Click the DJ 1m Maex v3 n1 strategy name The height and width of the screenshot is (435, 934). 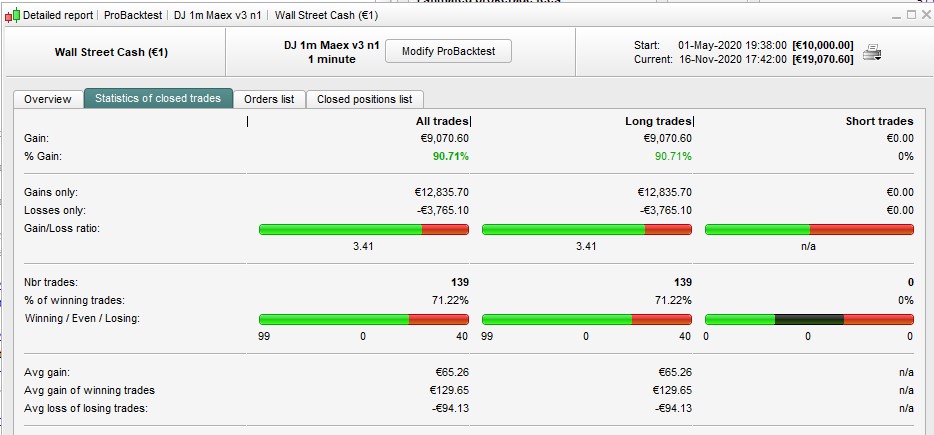pos(332,45)
